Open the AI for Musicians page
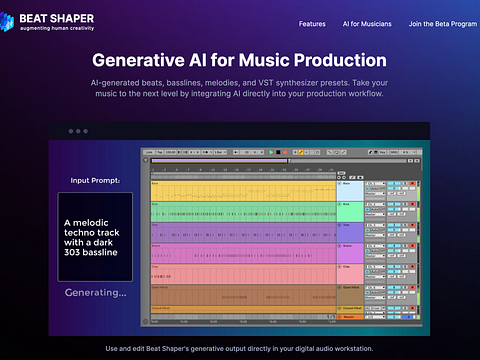The height and width of the screenshot is (360, 480). 367,24
